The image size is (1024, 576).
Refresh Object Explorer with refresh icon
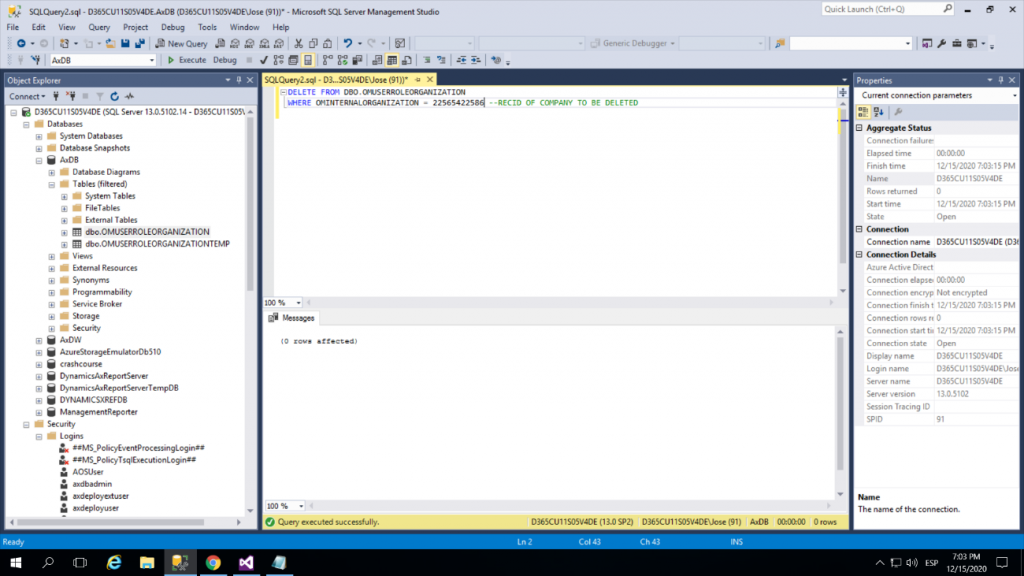114,96
